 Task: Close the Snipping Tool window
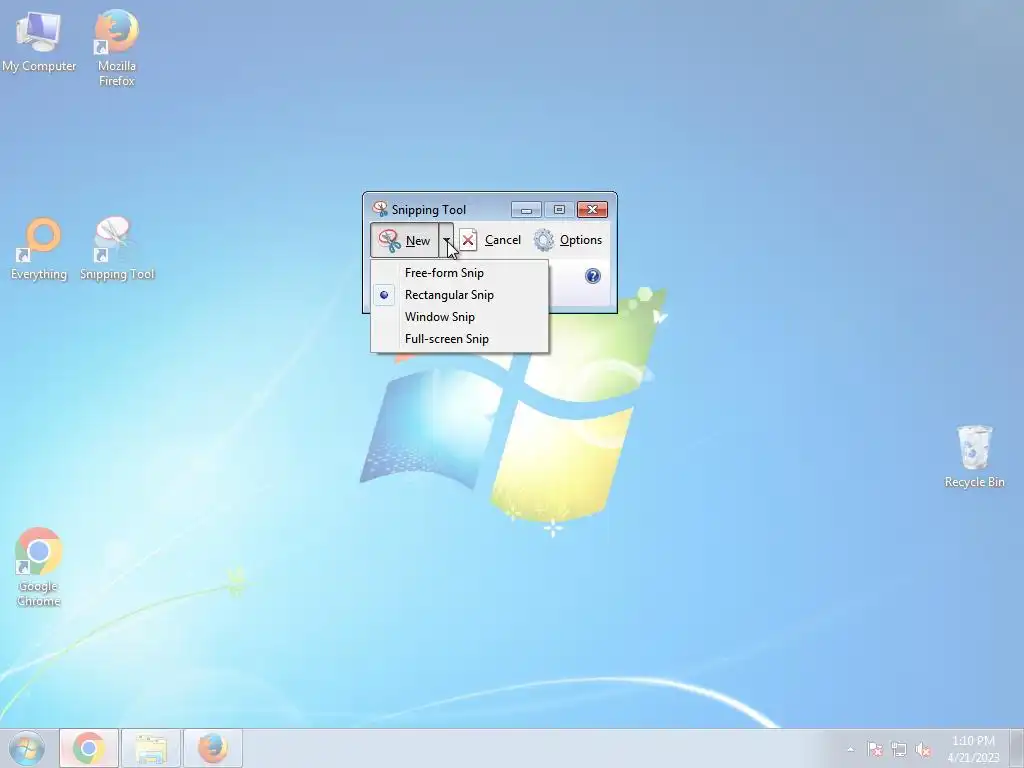pos(592,210)
